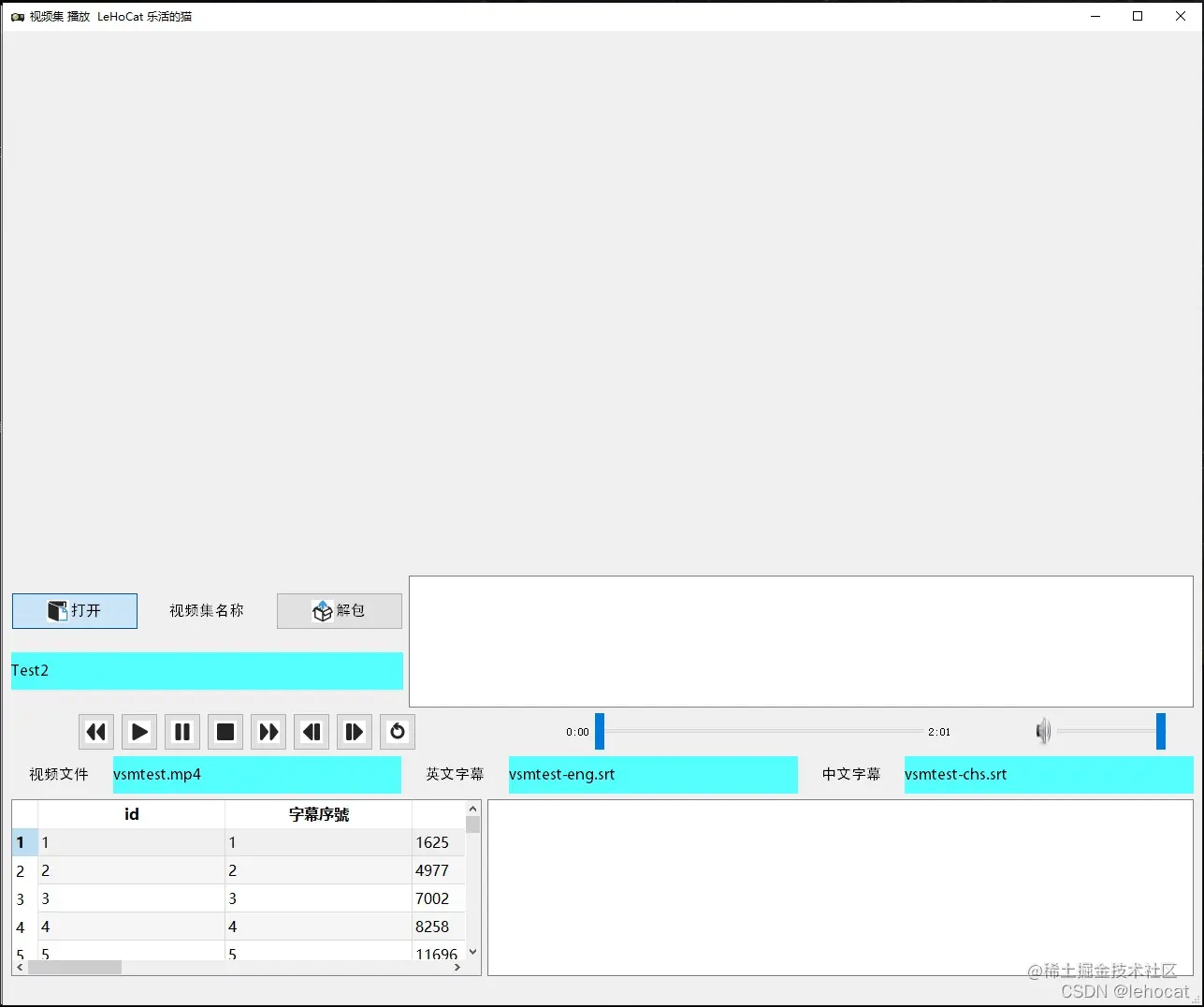Click the 视频集名称 label
1204x1007 pixels.
click(207, 611)
